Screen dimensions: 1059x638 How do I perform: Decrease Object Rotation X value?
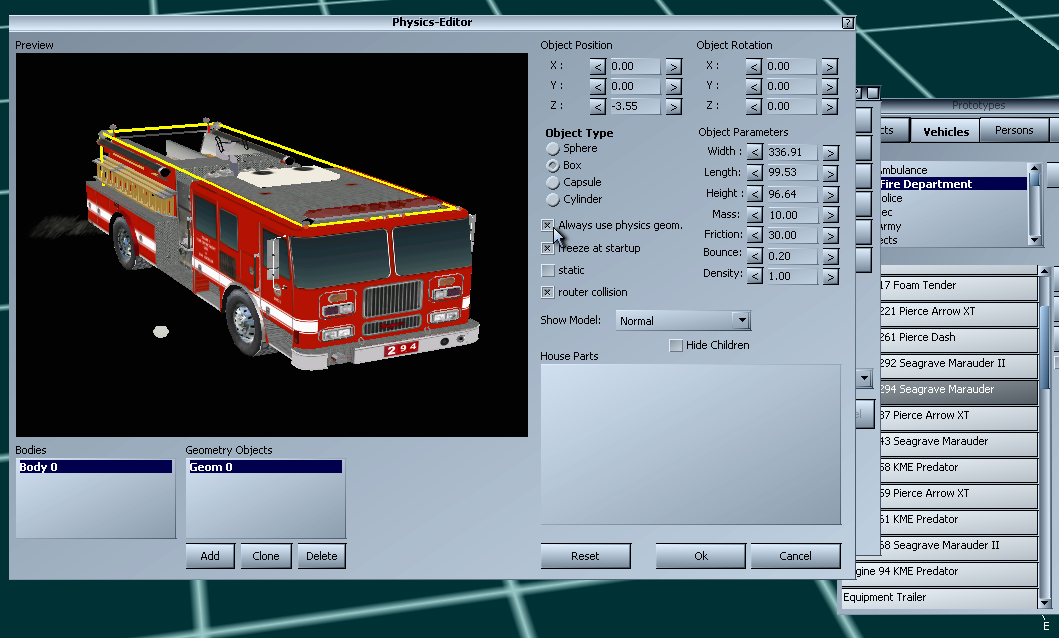[754, 67]
